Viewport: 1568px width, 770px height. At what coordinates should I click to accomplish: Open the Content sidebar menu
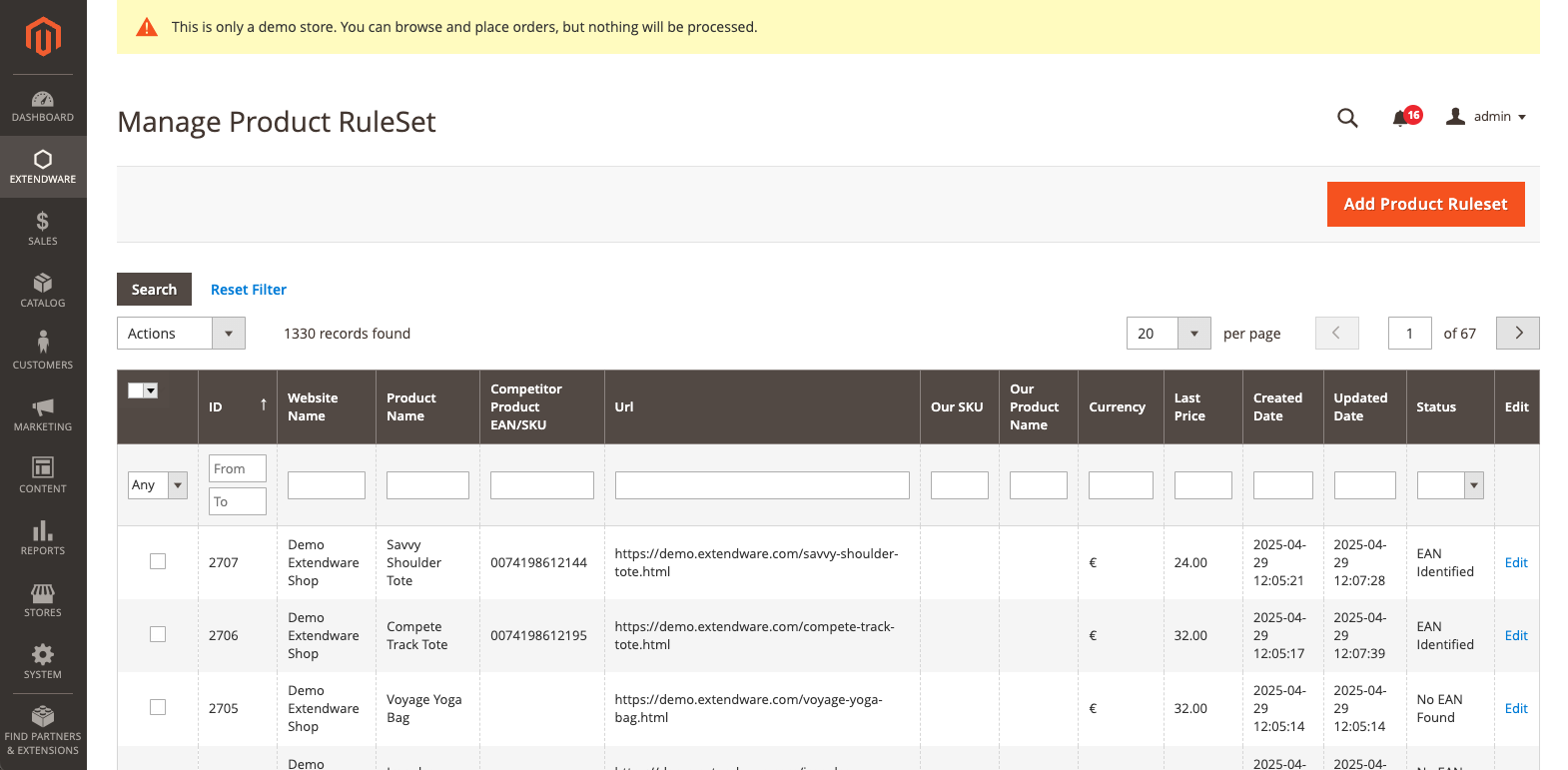(x=43, y=476)
